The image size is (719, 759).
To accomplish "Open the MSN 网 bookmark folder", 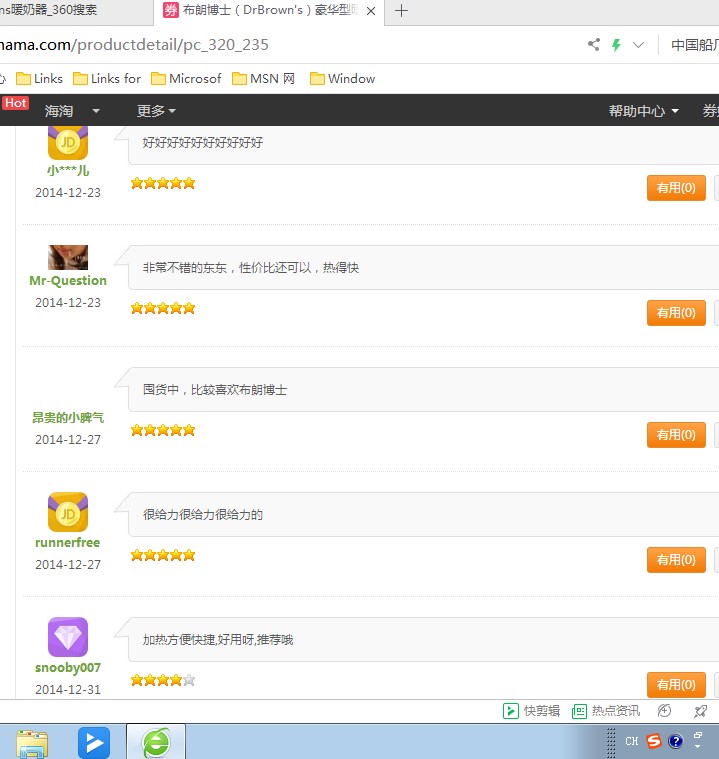I will pos(264,78).
